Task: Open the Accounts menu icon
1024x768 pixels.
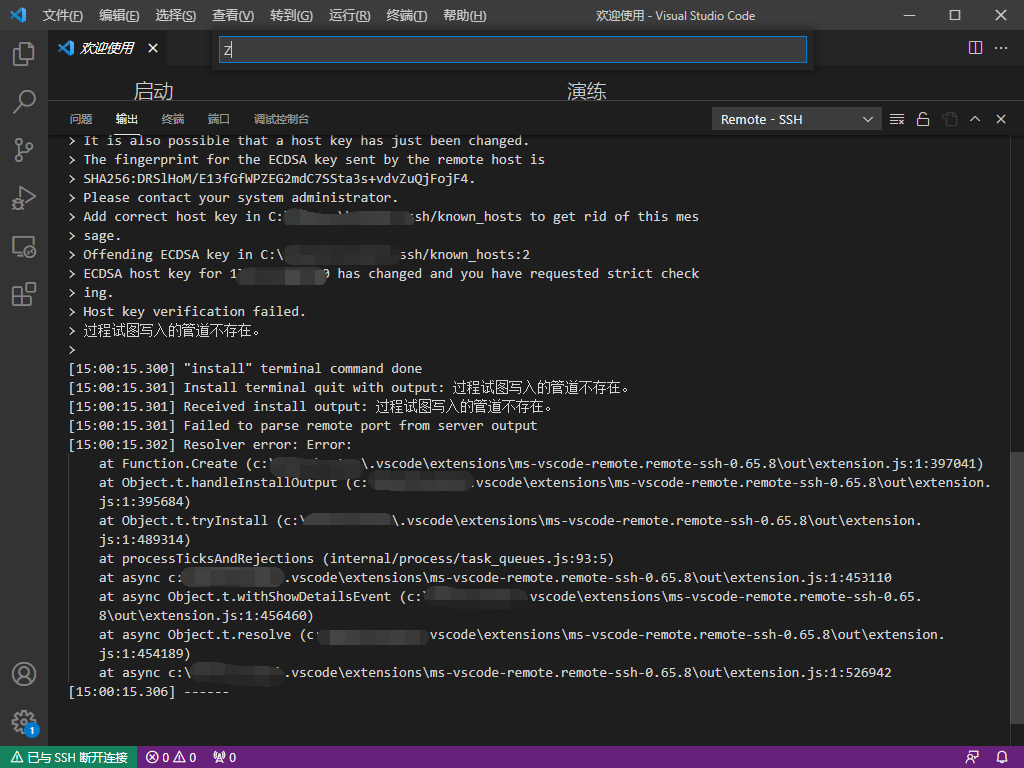Action: (24, 674)
